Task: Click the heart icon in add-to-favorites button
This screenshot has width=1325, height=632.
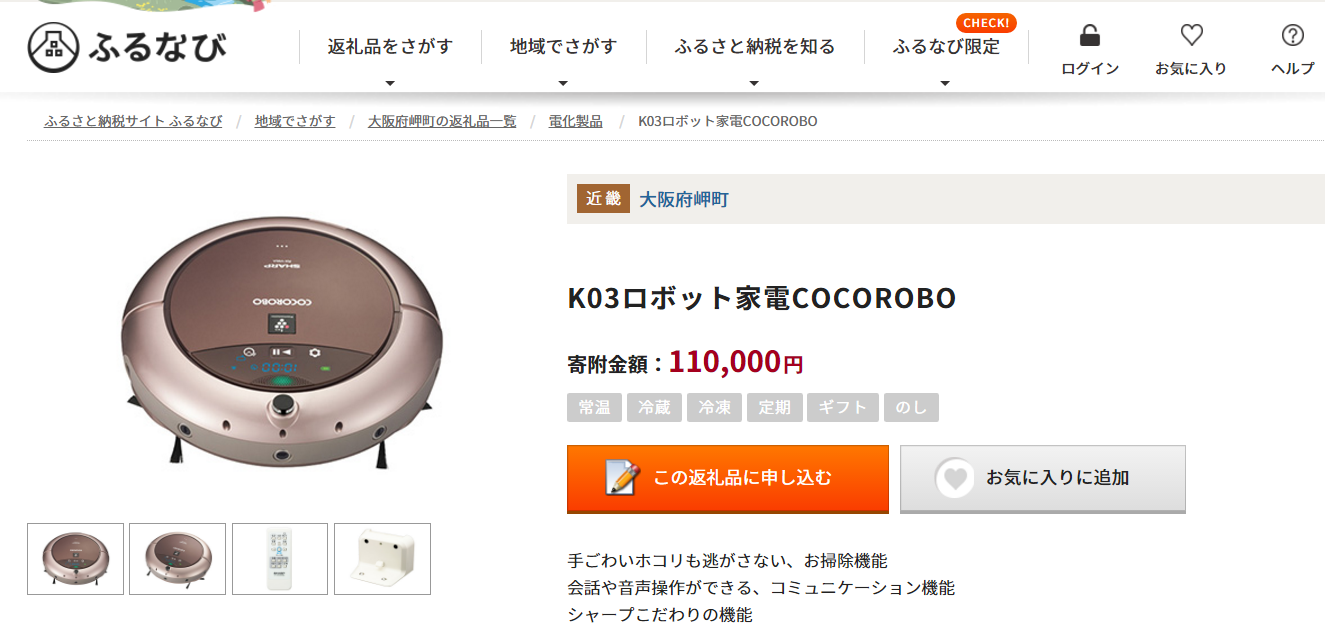Action: pos(955,478)
